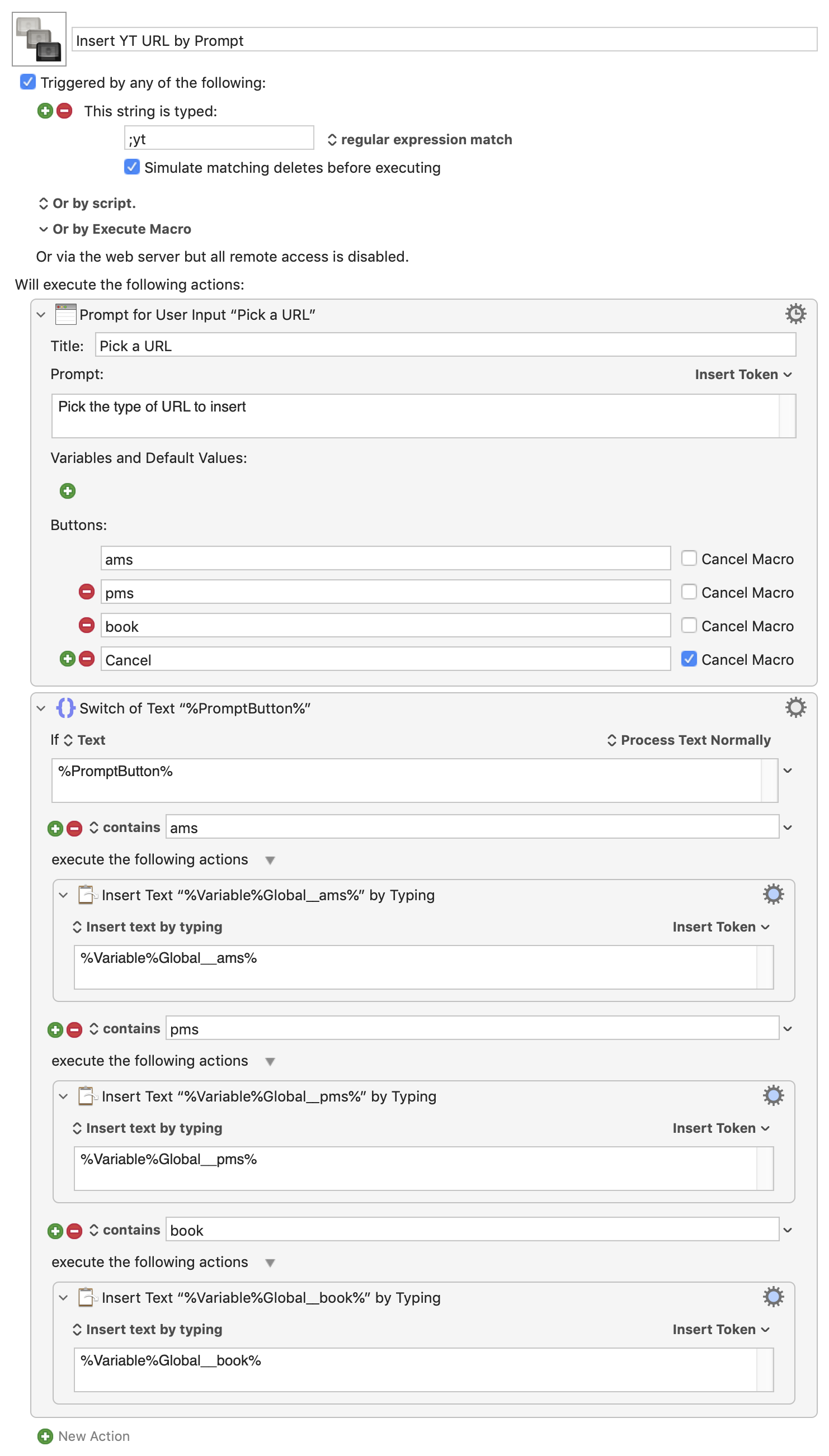
Task: Remove the typed string trigger
Action: pyautogui.click(x=64, y=111)
